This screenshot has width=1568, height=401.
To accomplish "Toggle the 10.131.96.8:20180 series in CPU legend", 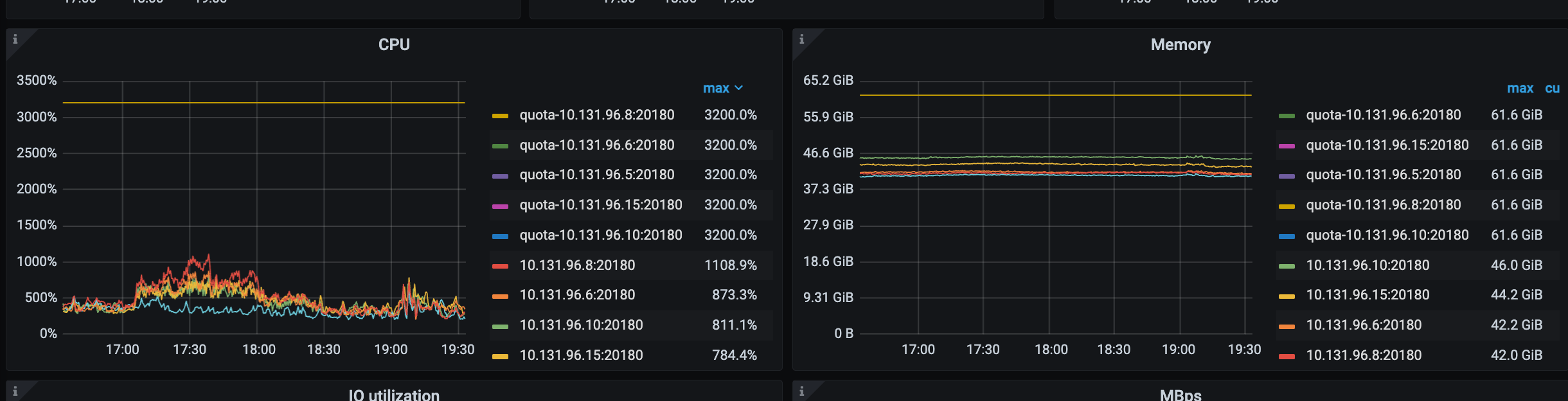I will 576,265.
